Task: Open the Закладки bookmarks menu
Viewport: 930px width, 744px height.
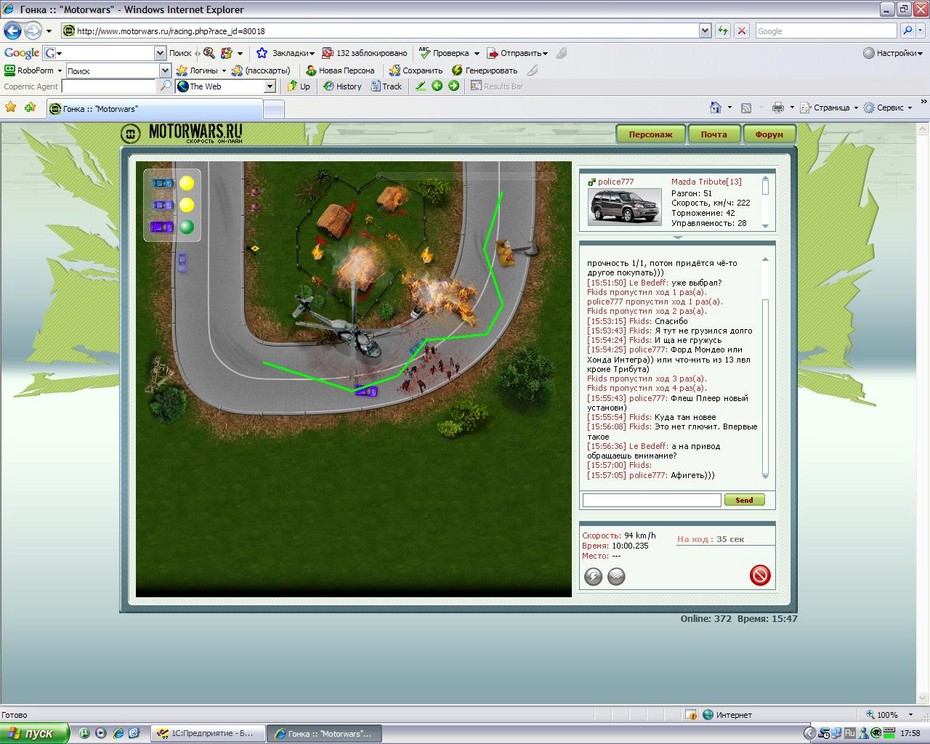Action: pyautogui.click(x=285, y=53)
